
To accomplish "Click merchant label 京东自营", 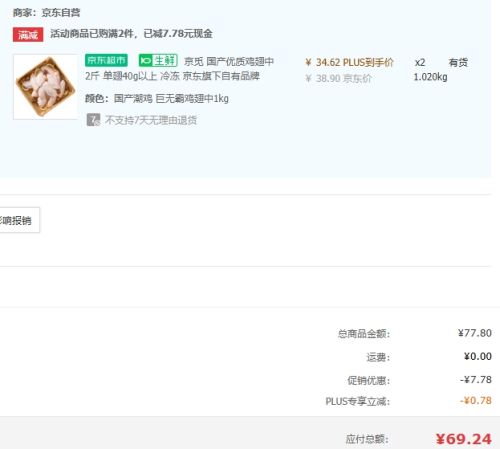I will 61,13.
